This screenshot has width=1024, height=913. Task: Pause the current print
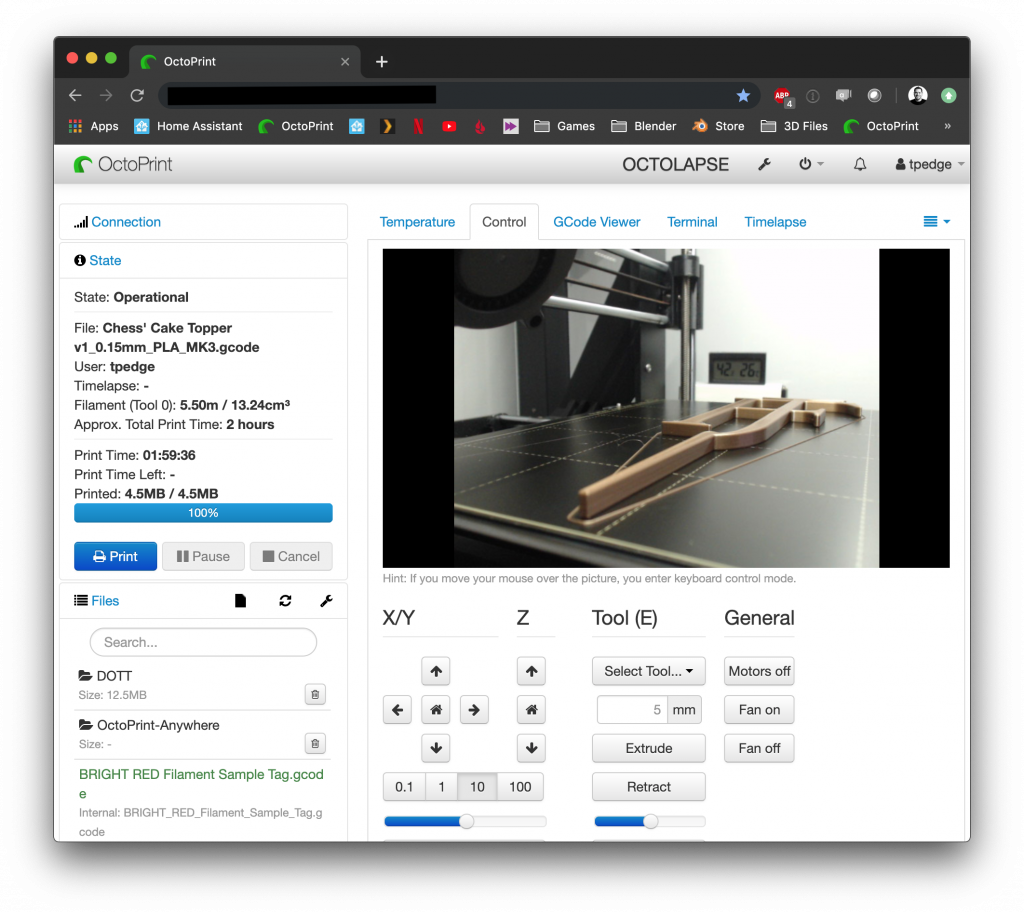203,556
